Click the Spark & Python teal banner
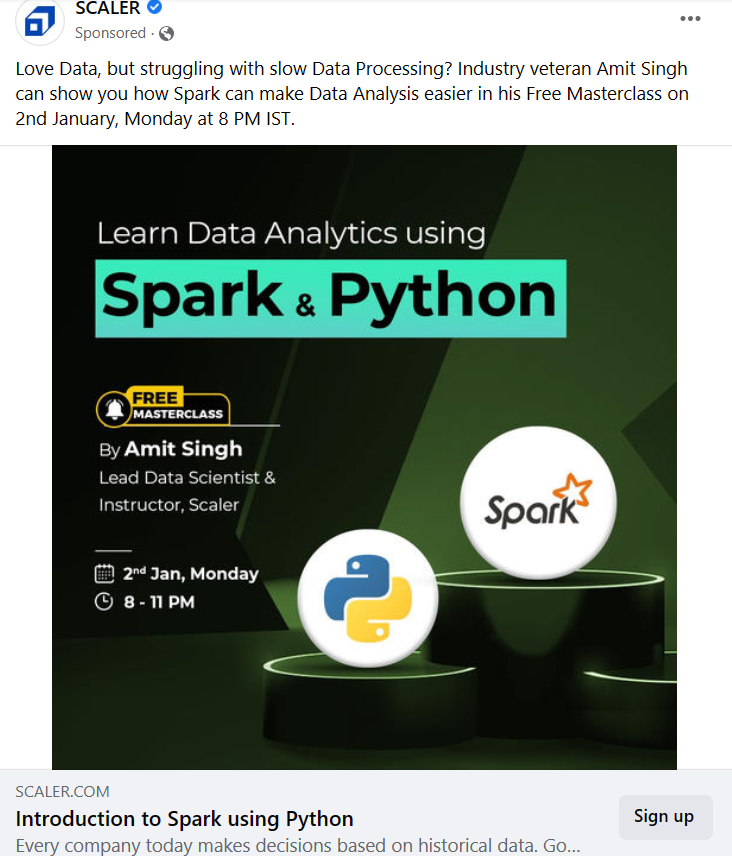The height and width of the screenshot is (856, 732). (331, 299)
